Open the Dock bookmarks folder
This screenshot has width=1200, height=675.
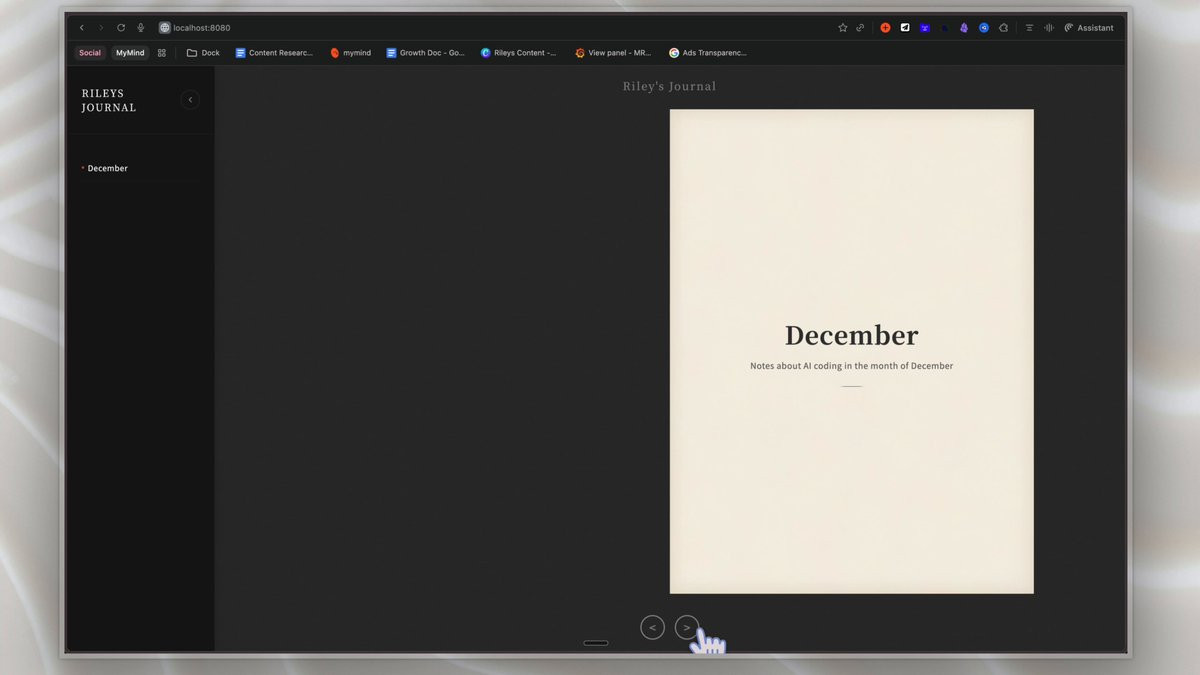tap(203, 53)
